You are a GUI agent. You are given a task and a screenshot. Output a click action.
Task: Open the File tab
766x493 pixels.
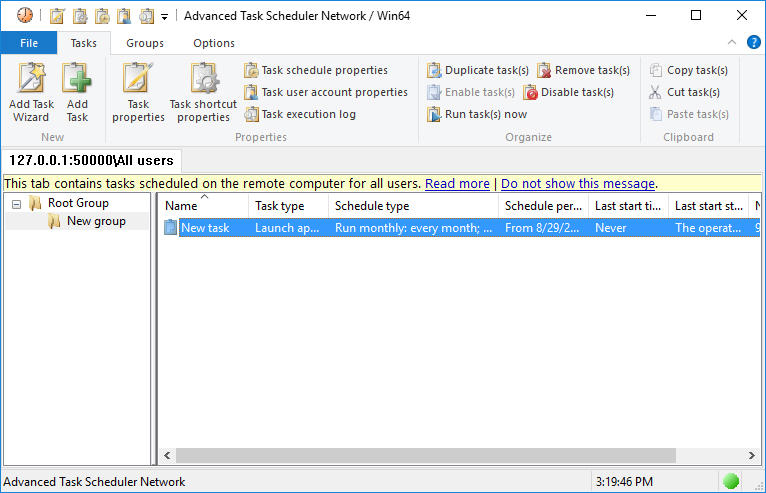point(29,43)
